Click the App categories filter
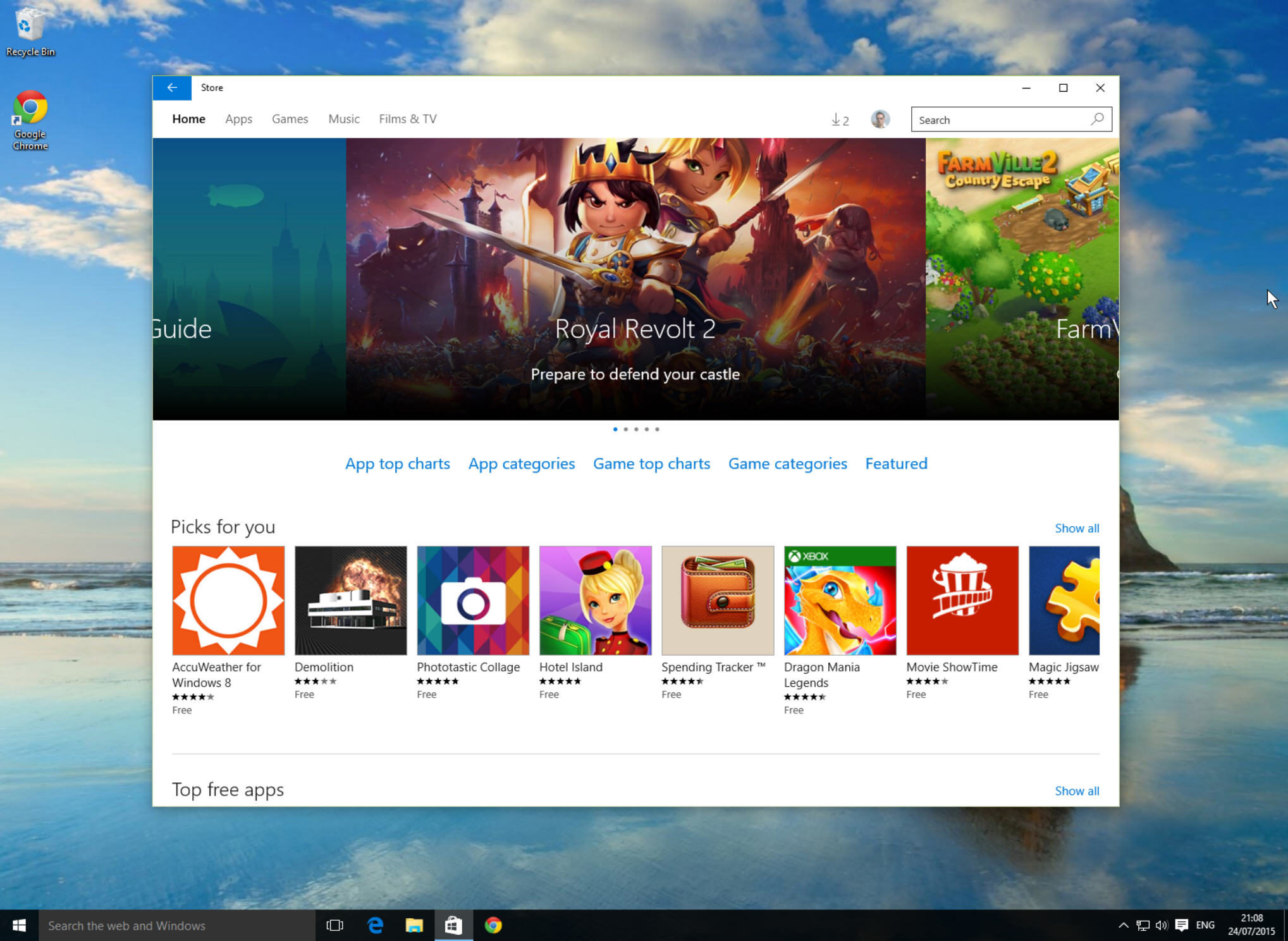1288x941 pixels. tap(521, 462)
